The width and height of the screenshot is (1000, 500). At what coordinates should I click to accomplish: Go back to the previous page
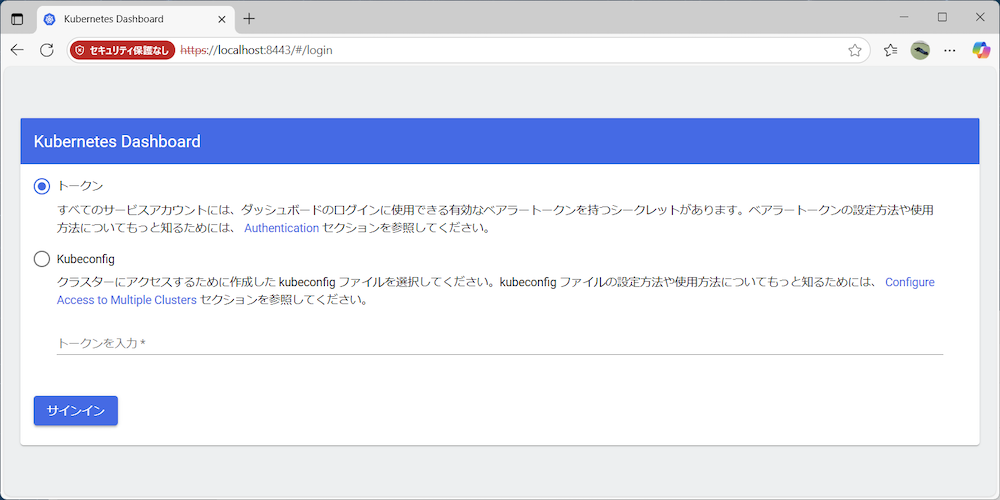coord(17,50)
